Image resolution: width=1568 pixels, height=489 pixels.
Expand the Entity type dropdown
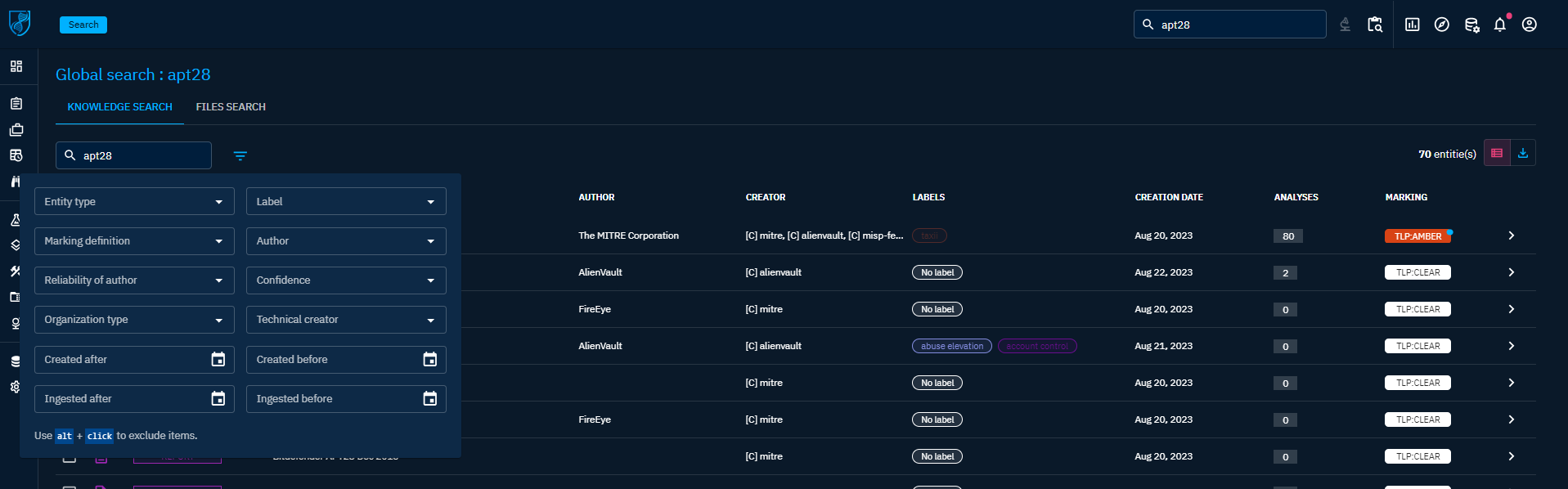134,202
